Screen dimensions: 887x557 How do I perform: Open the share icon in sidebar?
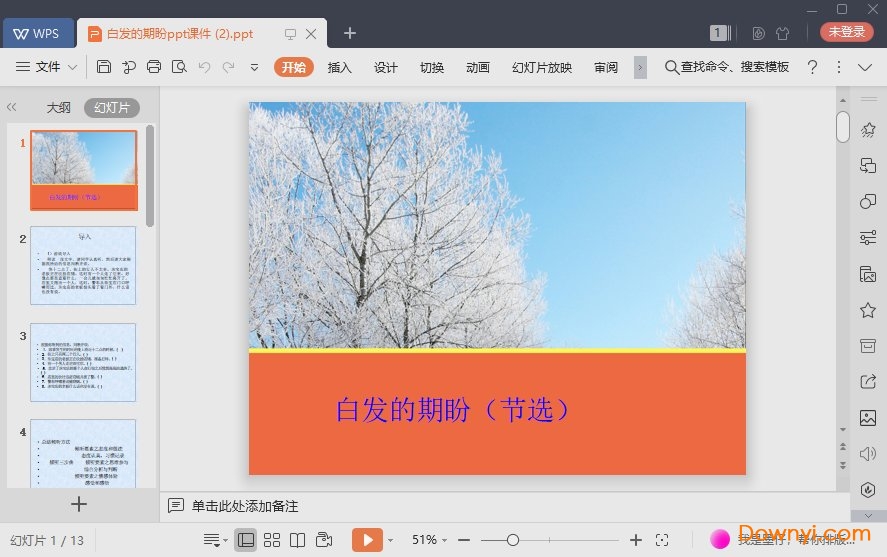click(x=868, y=382)
